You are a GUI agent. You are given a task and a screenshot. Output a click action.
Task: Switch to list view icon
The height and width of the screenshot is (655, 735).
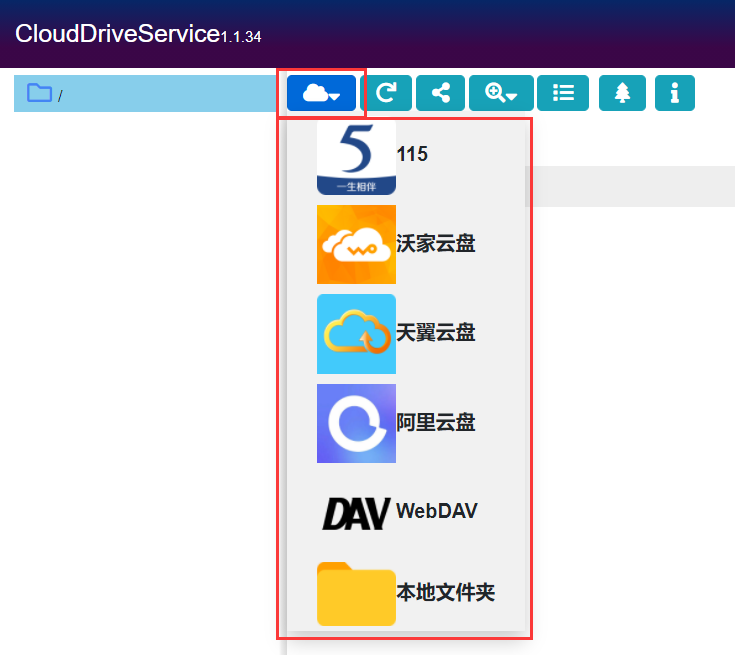point(562,93)
